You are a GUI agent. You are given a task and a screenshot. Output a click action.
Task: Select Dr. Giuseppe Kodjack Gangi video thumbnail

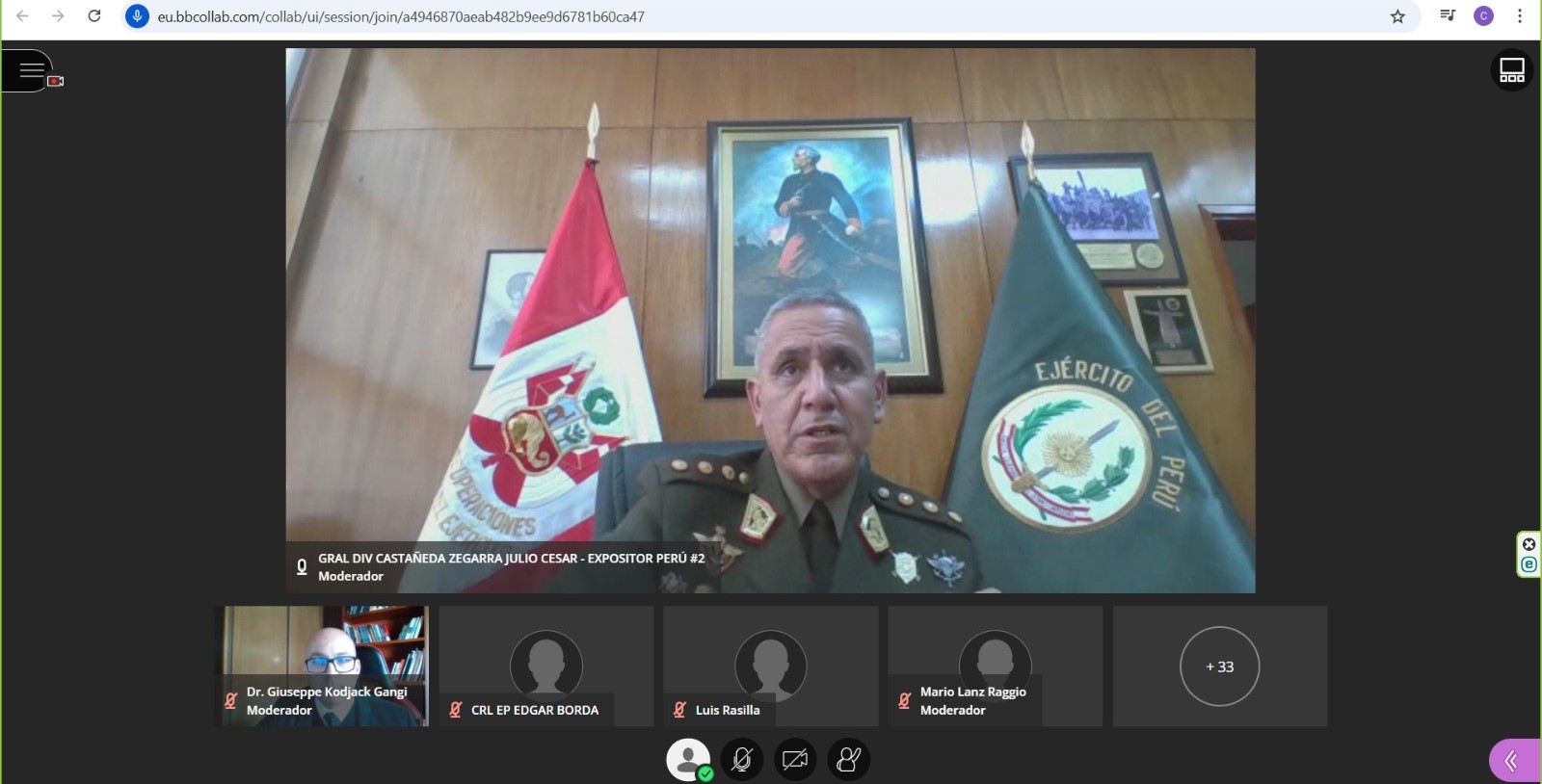coord(322,655)
